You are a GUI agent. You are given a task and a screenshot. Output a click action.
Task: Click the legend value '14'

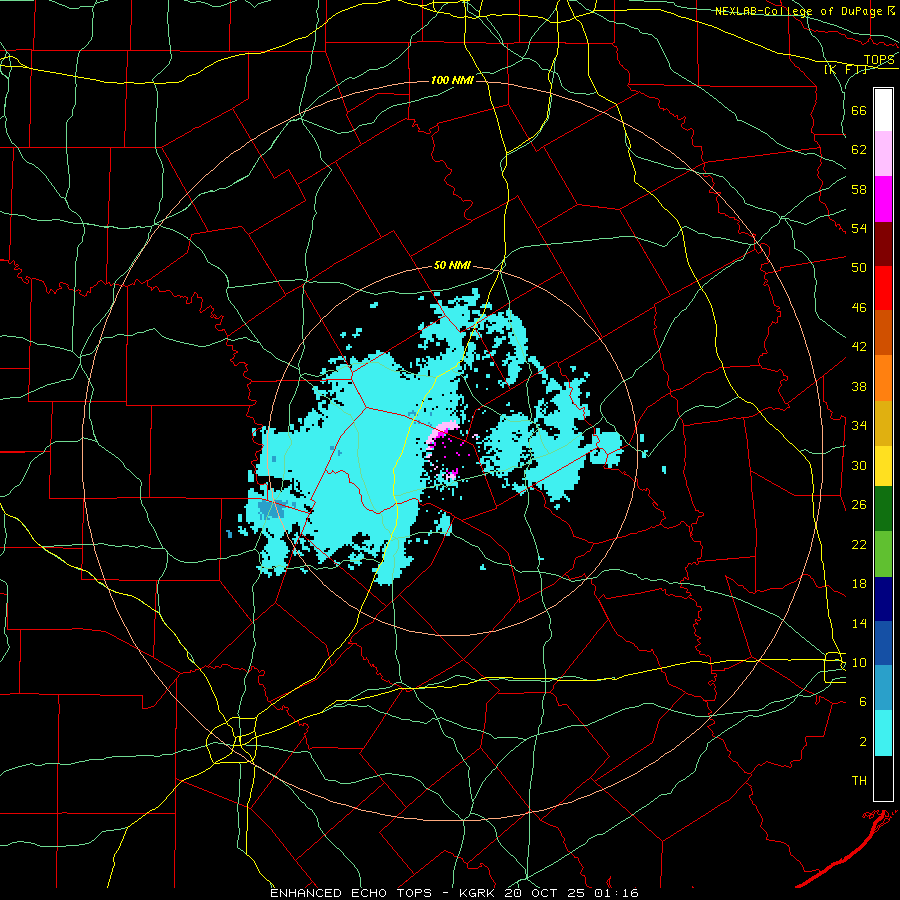click(x=859, y=623)
